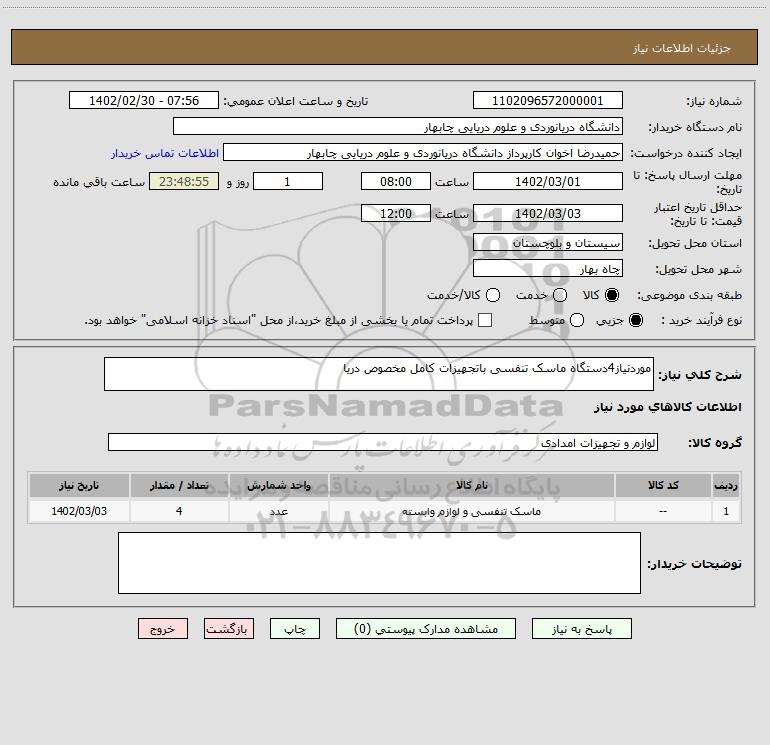Image resolution: width=770 pixels, height=745 pixels.
Task: Click the چاپ print button
Action: point(295,629)
